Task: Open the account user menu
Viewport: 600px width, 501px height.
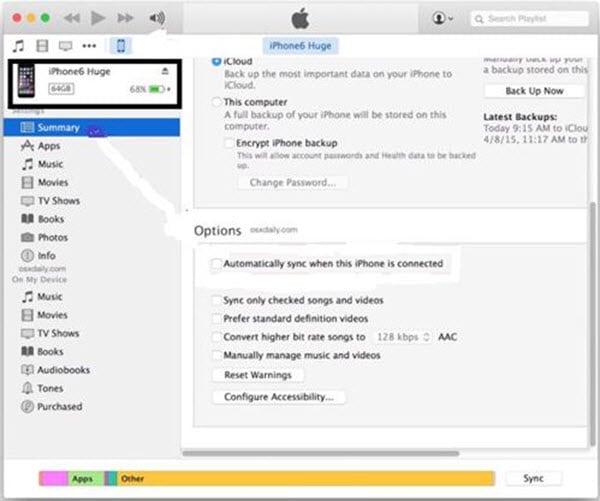Action: click(442, 18)
